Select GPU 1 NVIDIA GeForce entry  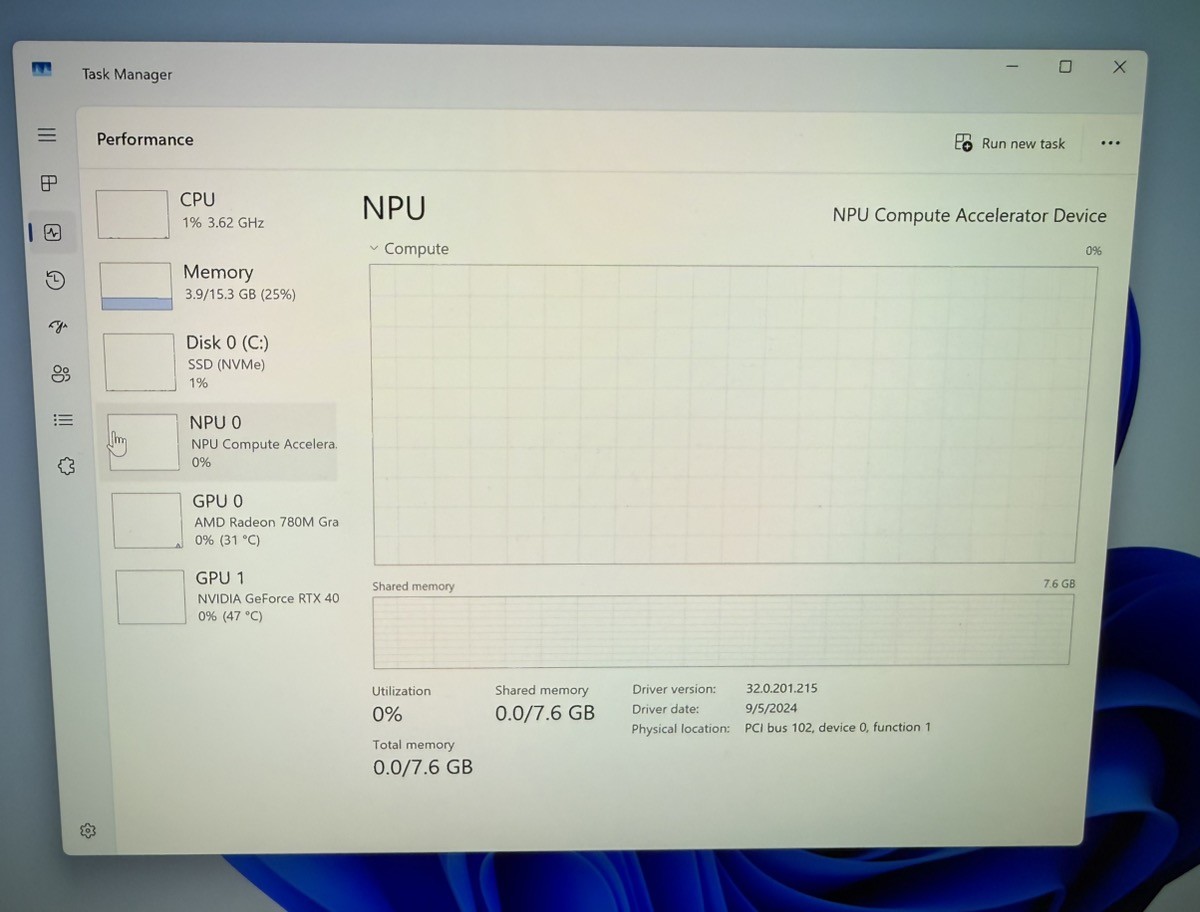229,597
